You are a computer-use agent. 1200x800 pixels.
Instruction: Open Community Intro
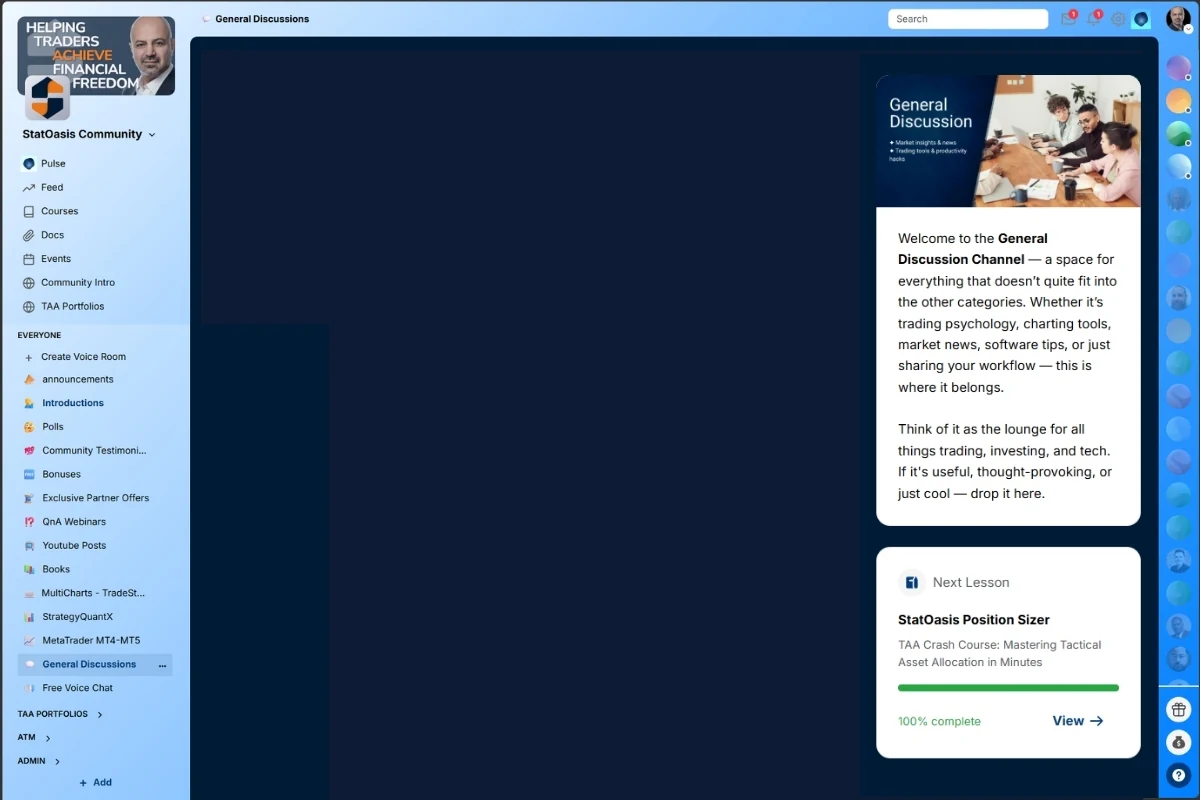pos(78,283)
